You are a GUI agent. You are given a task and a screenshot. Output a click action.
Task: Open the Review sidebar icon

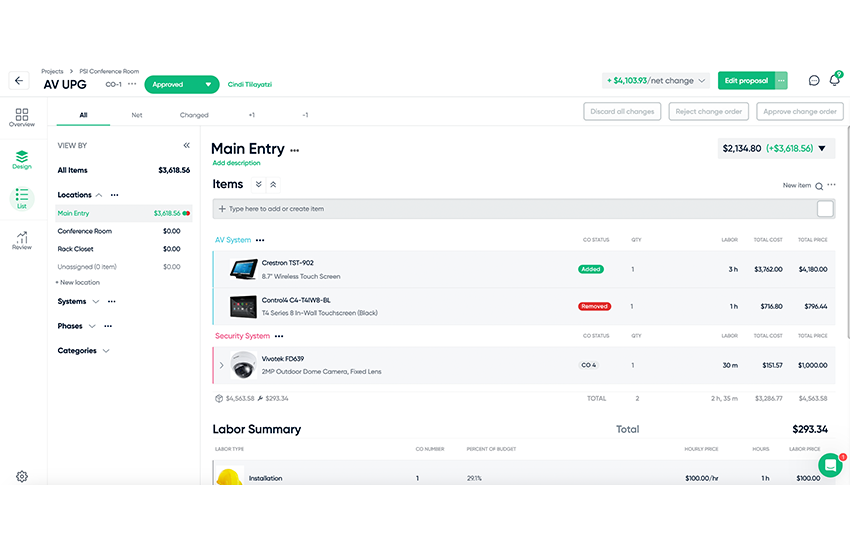click(x=22, y=240)
